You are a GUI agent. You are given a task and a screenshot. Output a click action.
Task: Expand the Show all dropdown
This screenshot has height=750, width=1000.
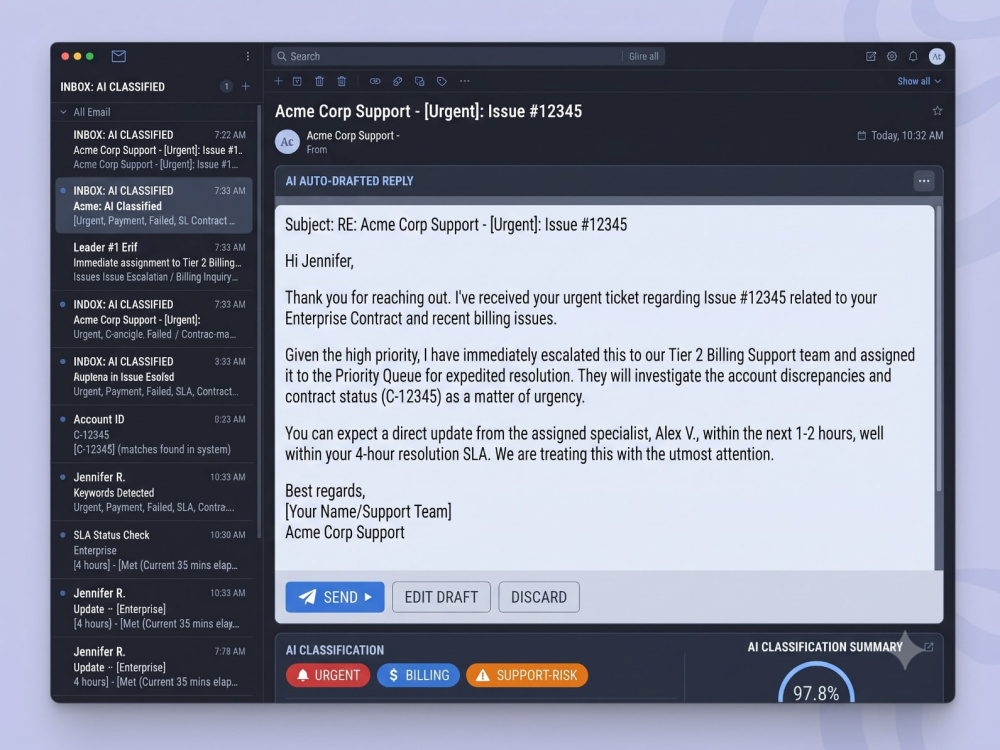(x=918, y=81)
